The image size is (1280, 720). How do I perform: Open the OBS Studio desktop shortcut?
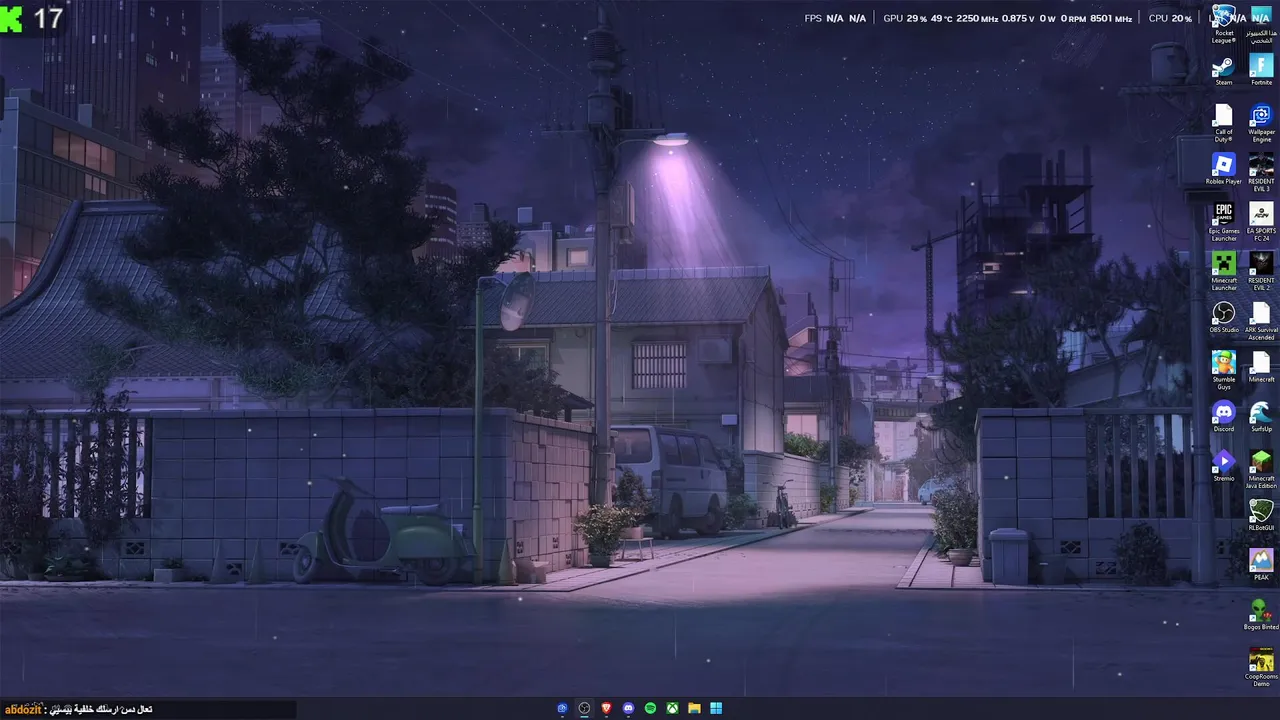(x=1224, y=319)
